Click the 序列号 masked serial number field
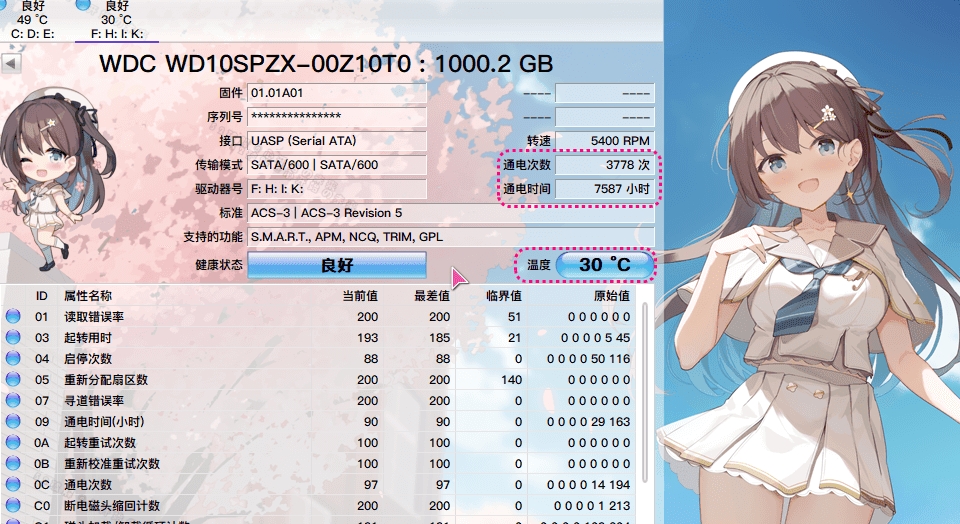 tap(337, 116)
